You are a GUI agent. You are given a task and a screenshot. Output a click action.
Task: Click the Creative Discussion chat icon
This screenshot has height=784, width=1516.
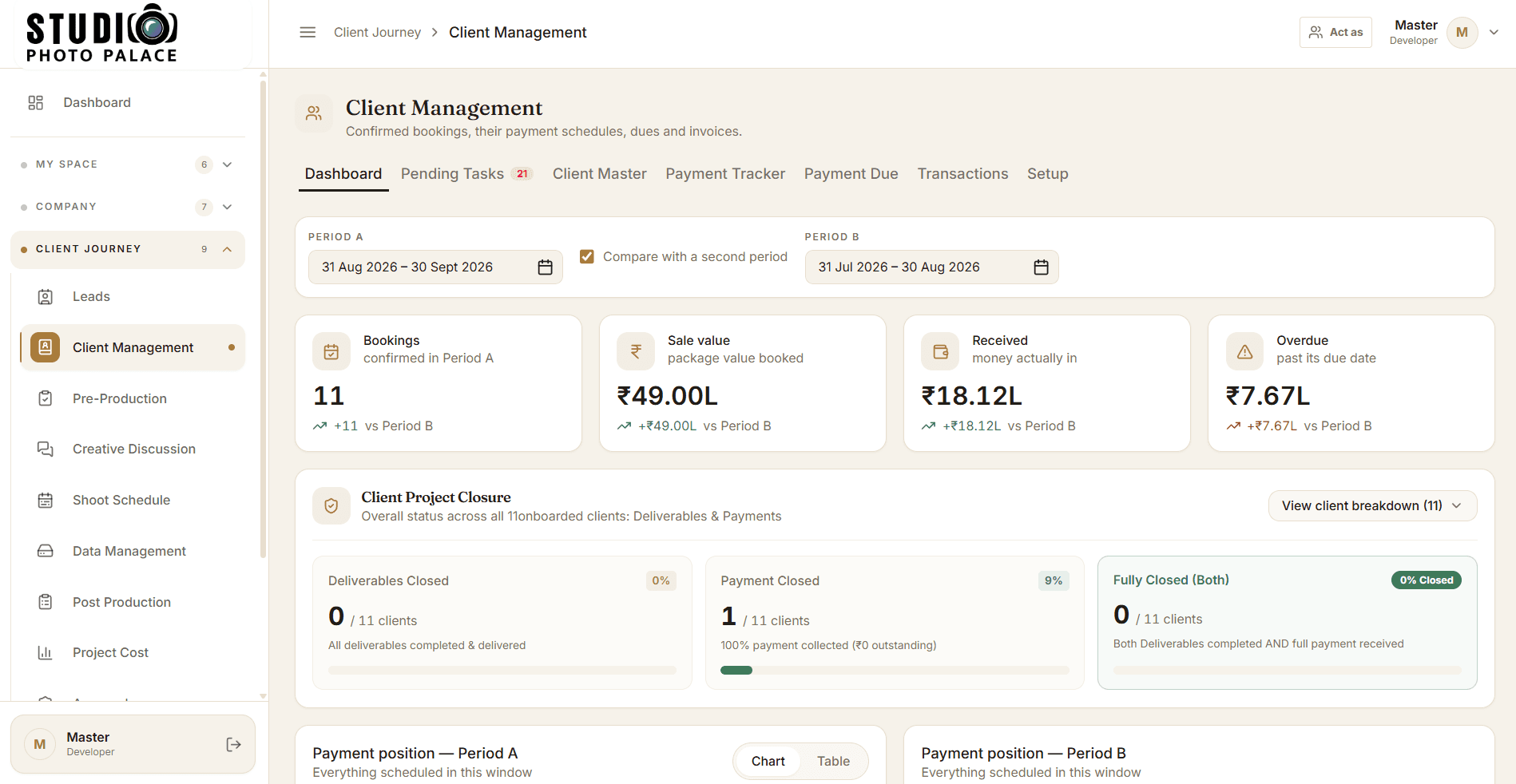coord(46,449)
